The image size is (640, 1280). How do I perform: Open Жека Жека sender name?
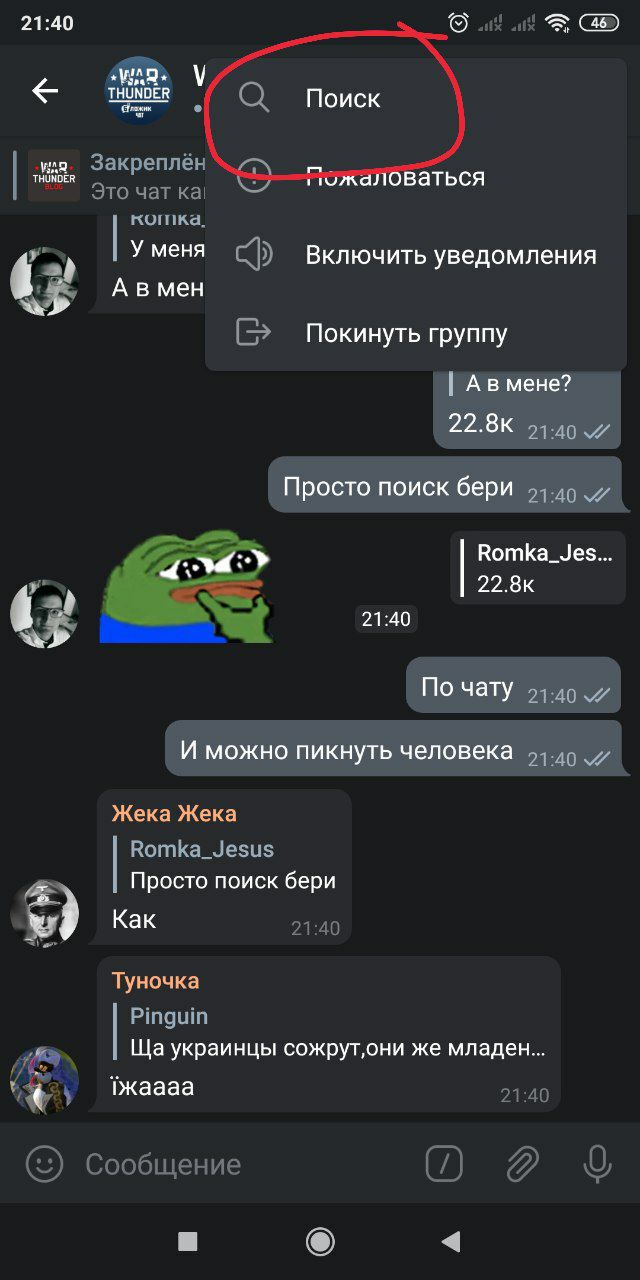coord(174,813)
